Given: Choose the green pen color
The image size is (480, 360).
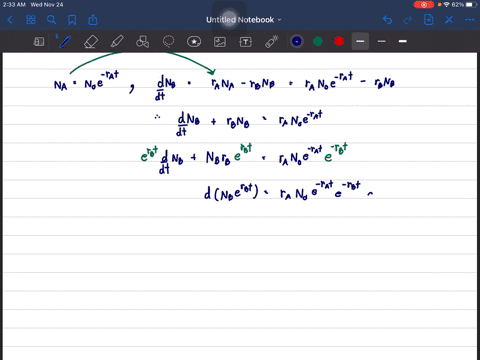Looking at the screenshot, I should [x=318, y=41].
